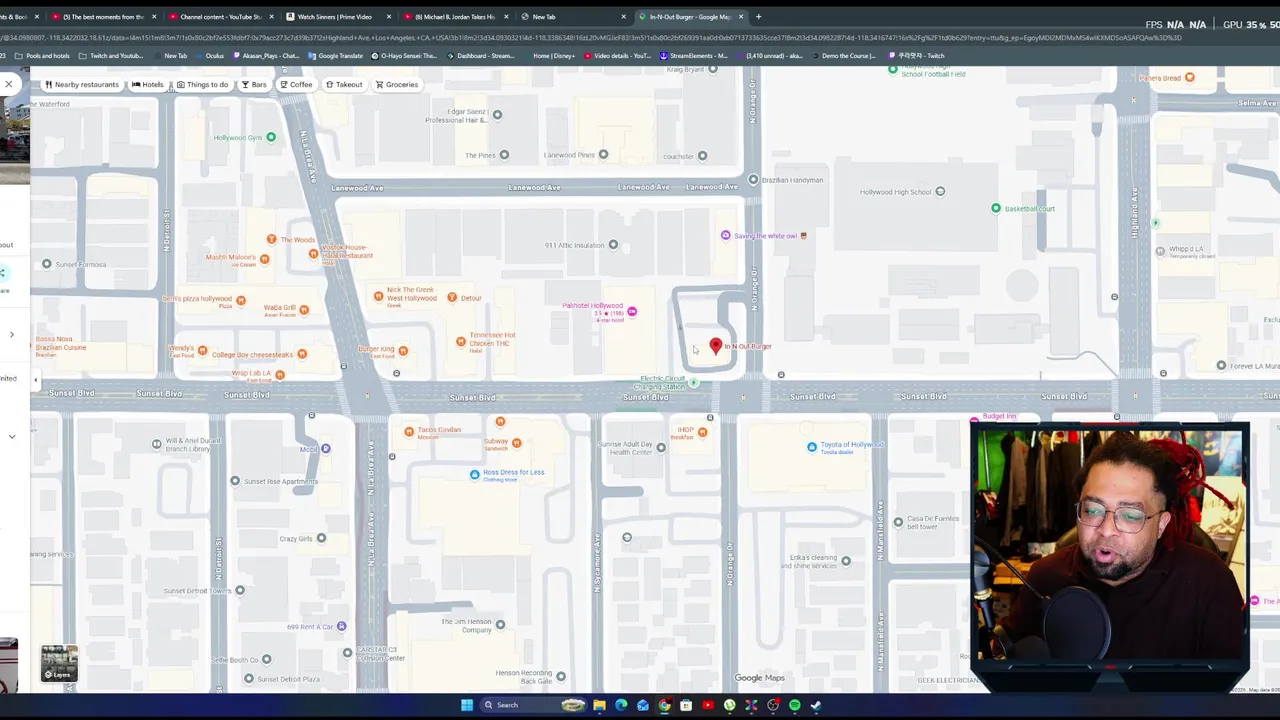The height and width of the screenshot is (720, 1280).
Task: Show Things to do nearby
Action: tap(202, 84)
